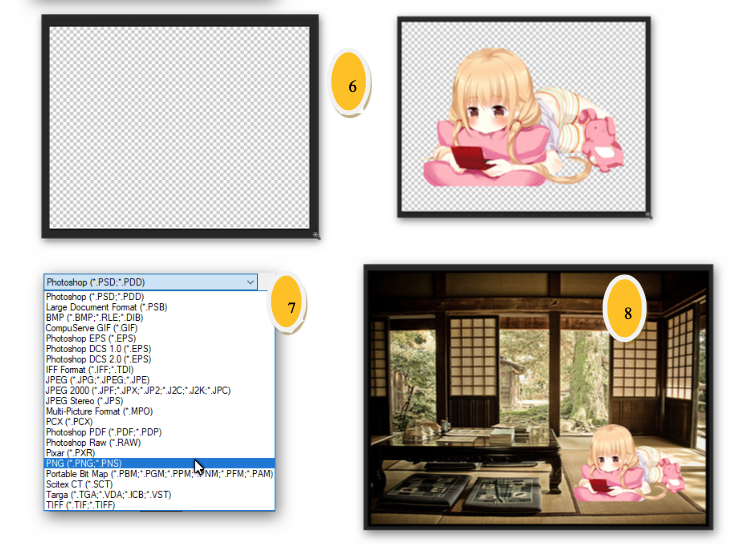This screenshot has width=741, height=550.
Task: Click the yellow step 8 badge
Action: click(x=627, y=312)
